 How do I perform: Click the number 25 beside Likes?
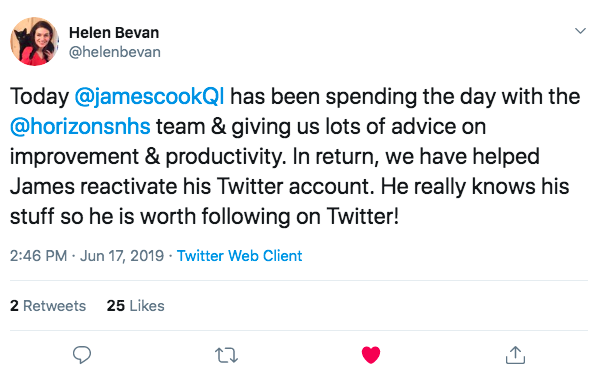tap(116, 306)
